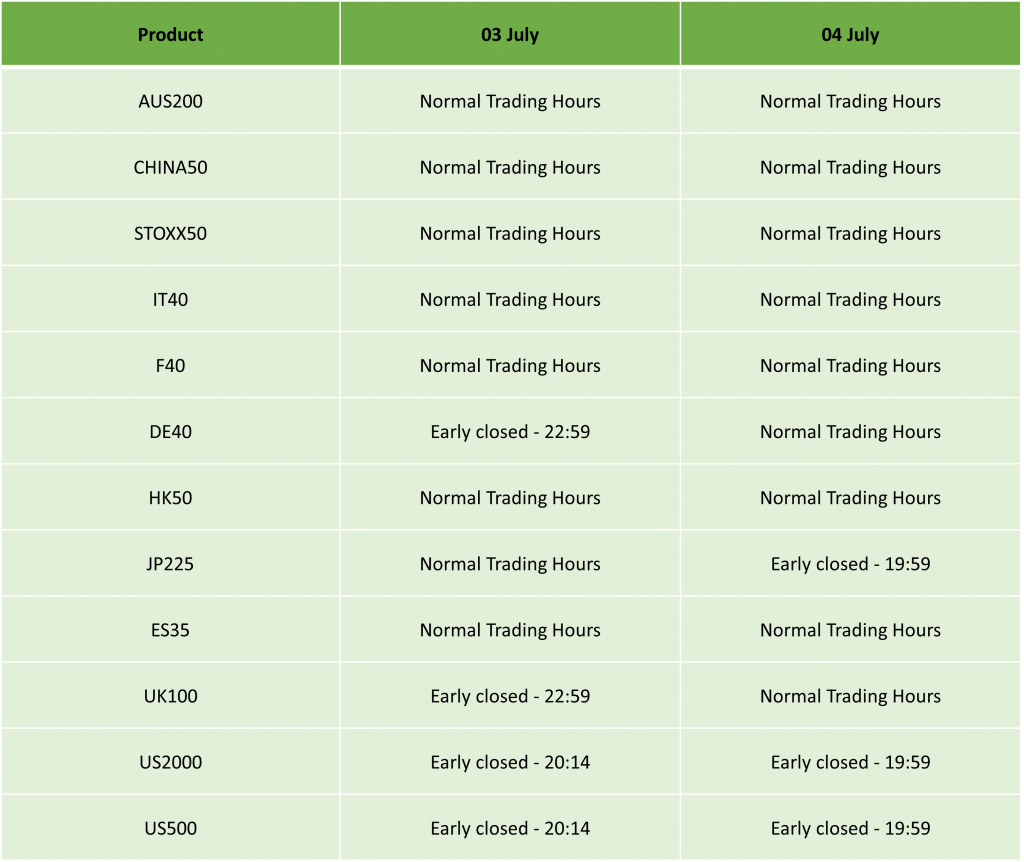Click the DE40 product label
Screen dimensions: 1024x862
pos(170,432)
